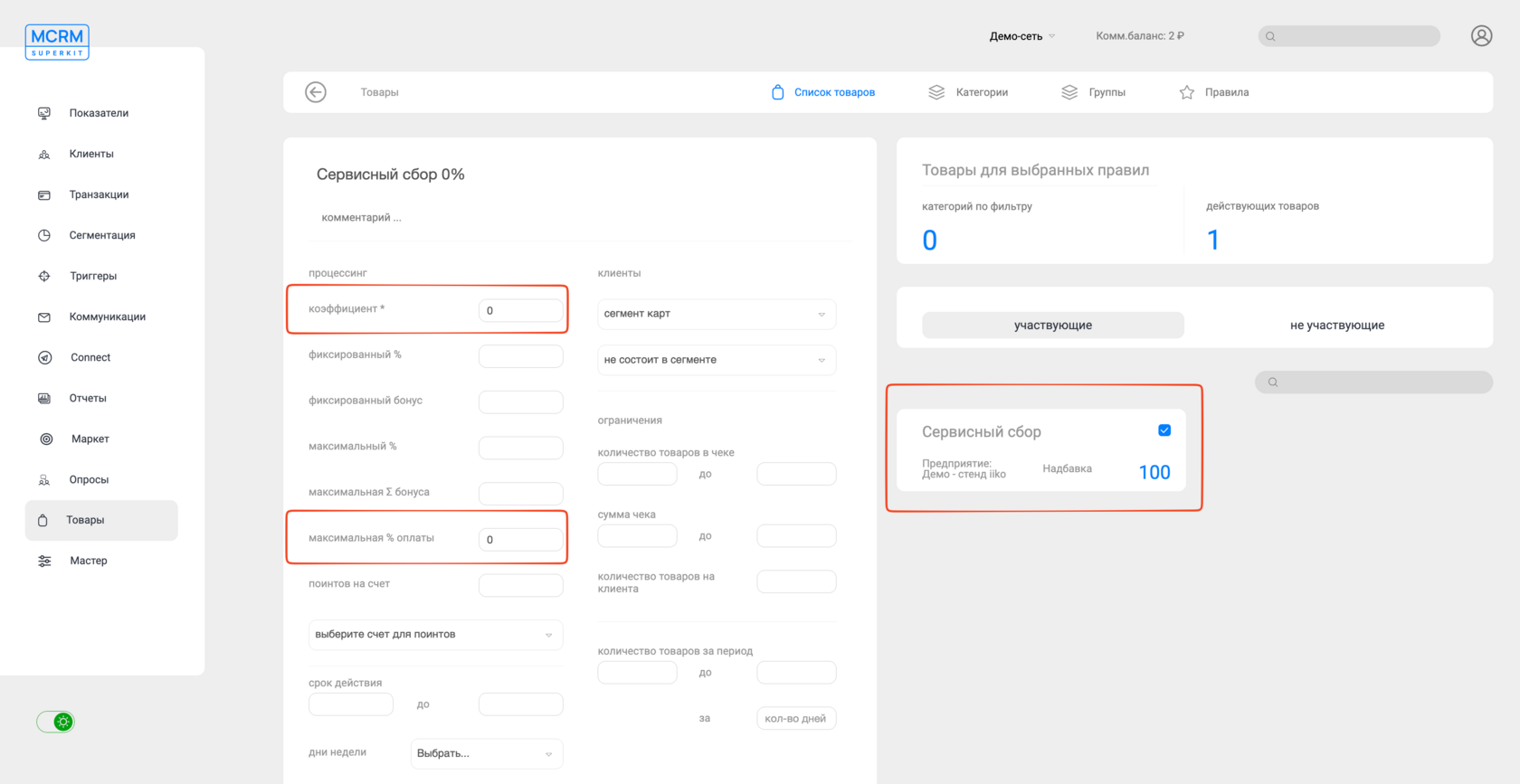Toggle the green theme switch
Image resolution: width=1520 pixels, height=784 pixels.
tap(56, 722)
